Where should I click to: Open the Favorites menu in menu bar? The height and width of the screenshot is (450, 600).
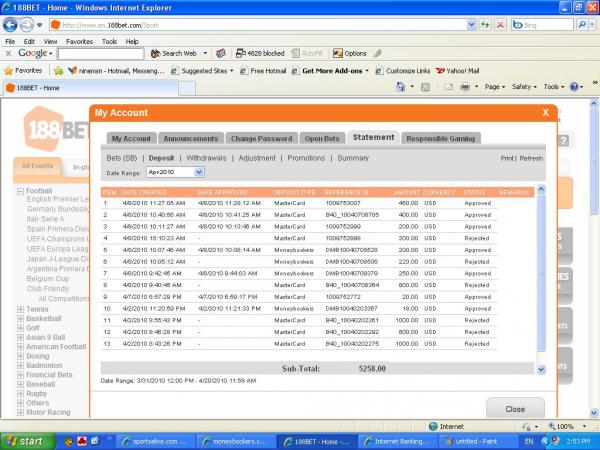coord(79,41)
